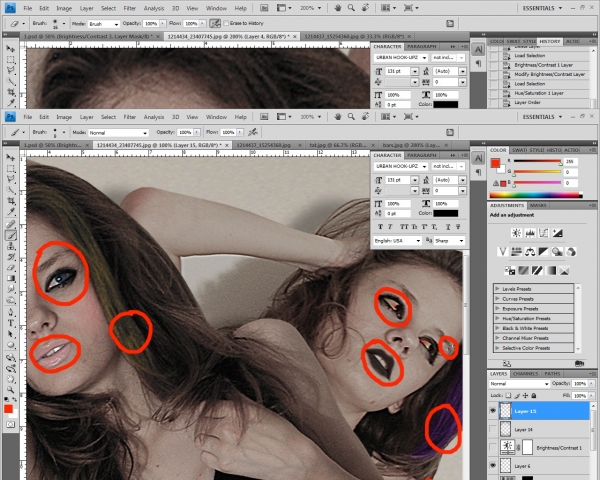Add a Hue/Saturation adjustment icon
Screen dimensions: 600x480
pyautogui.click(x=516, y=251)
